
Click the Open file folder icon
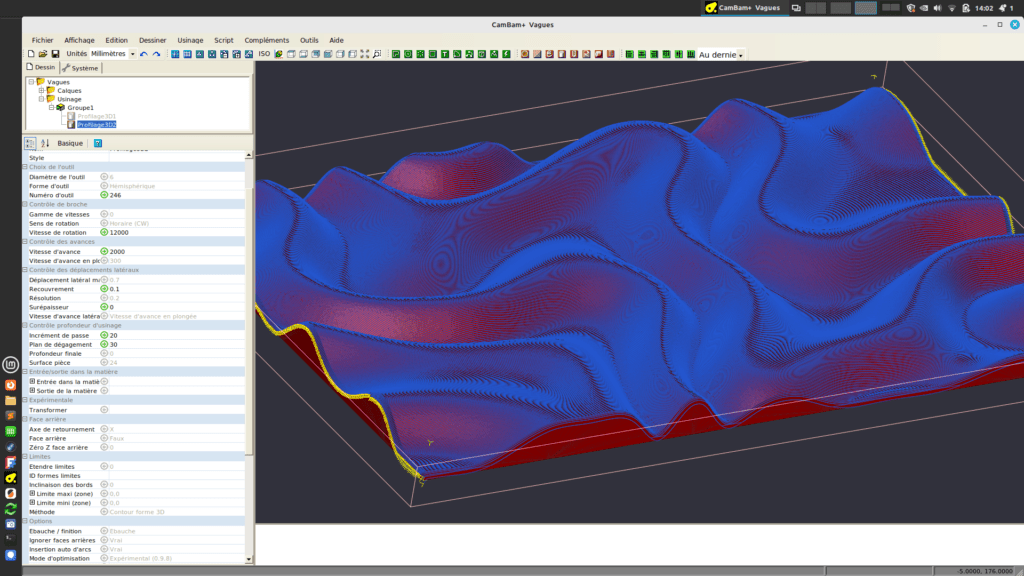[x=43, y=54]
